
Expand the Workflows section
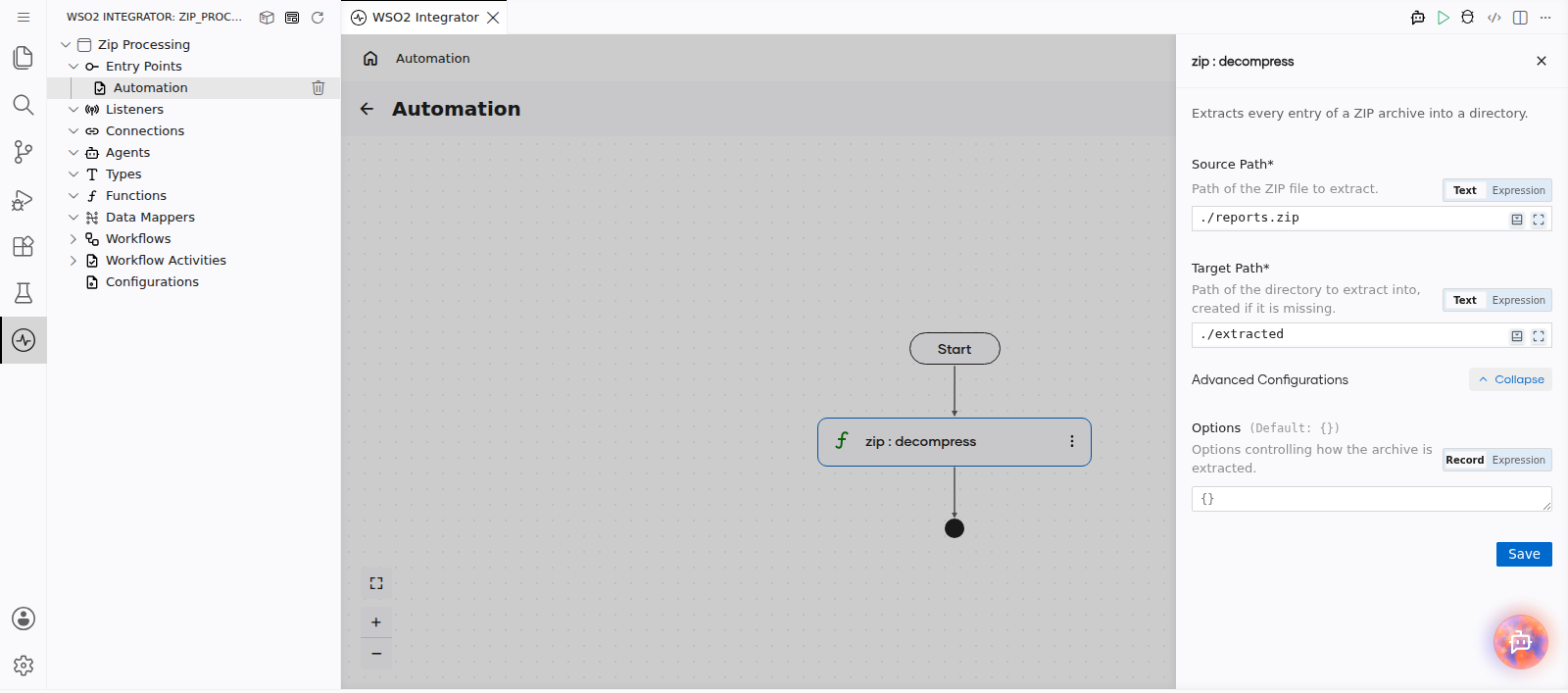point(73,239)
